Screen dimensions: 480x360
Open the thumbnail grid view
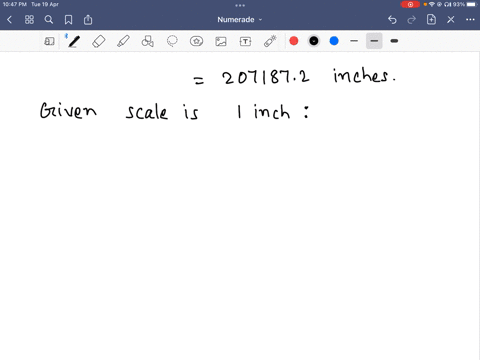coord(29,20)
